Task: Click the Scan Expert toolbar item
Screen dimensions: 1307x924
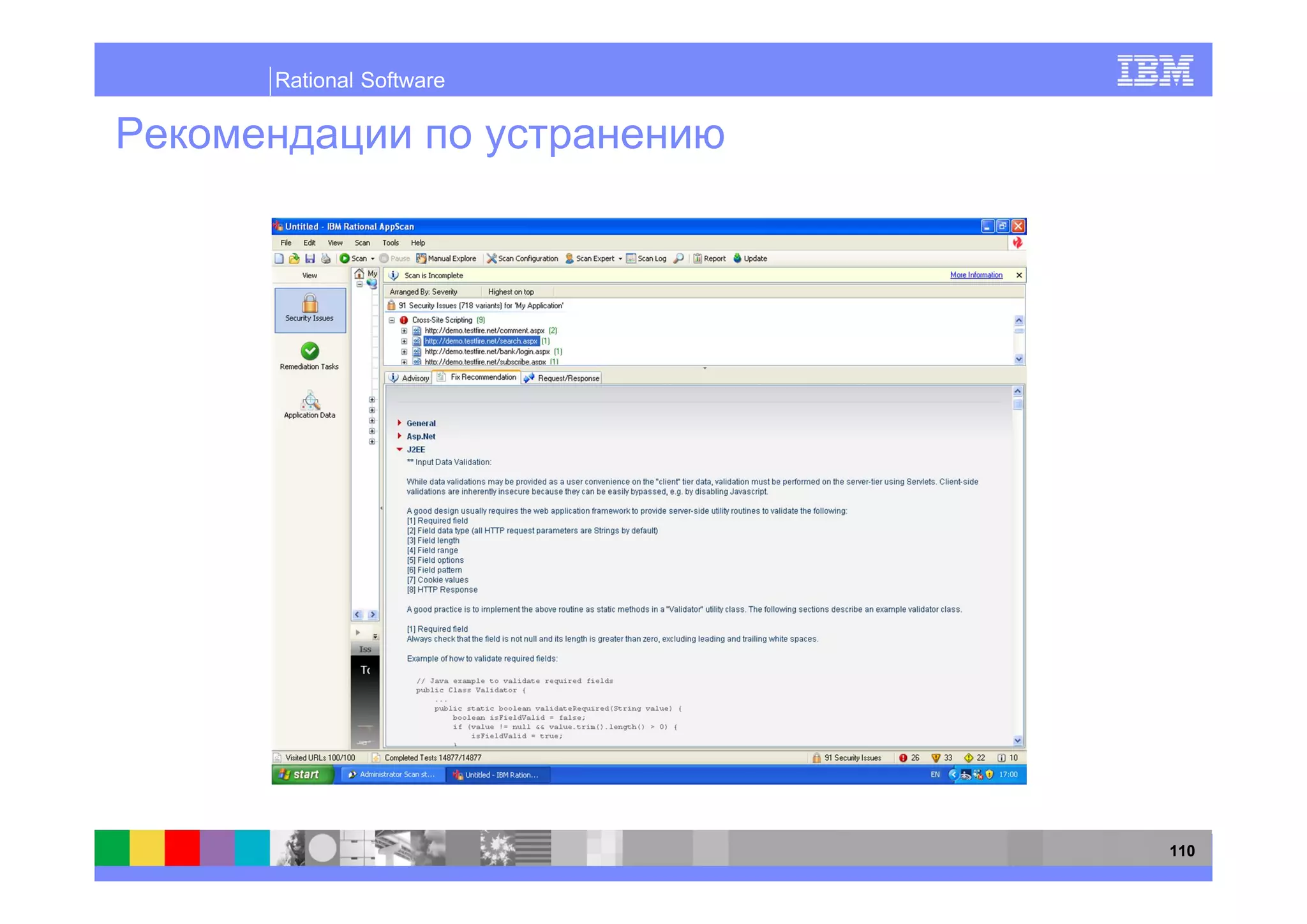Action: pyautogui.click(x=590, y=258)
